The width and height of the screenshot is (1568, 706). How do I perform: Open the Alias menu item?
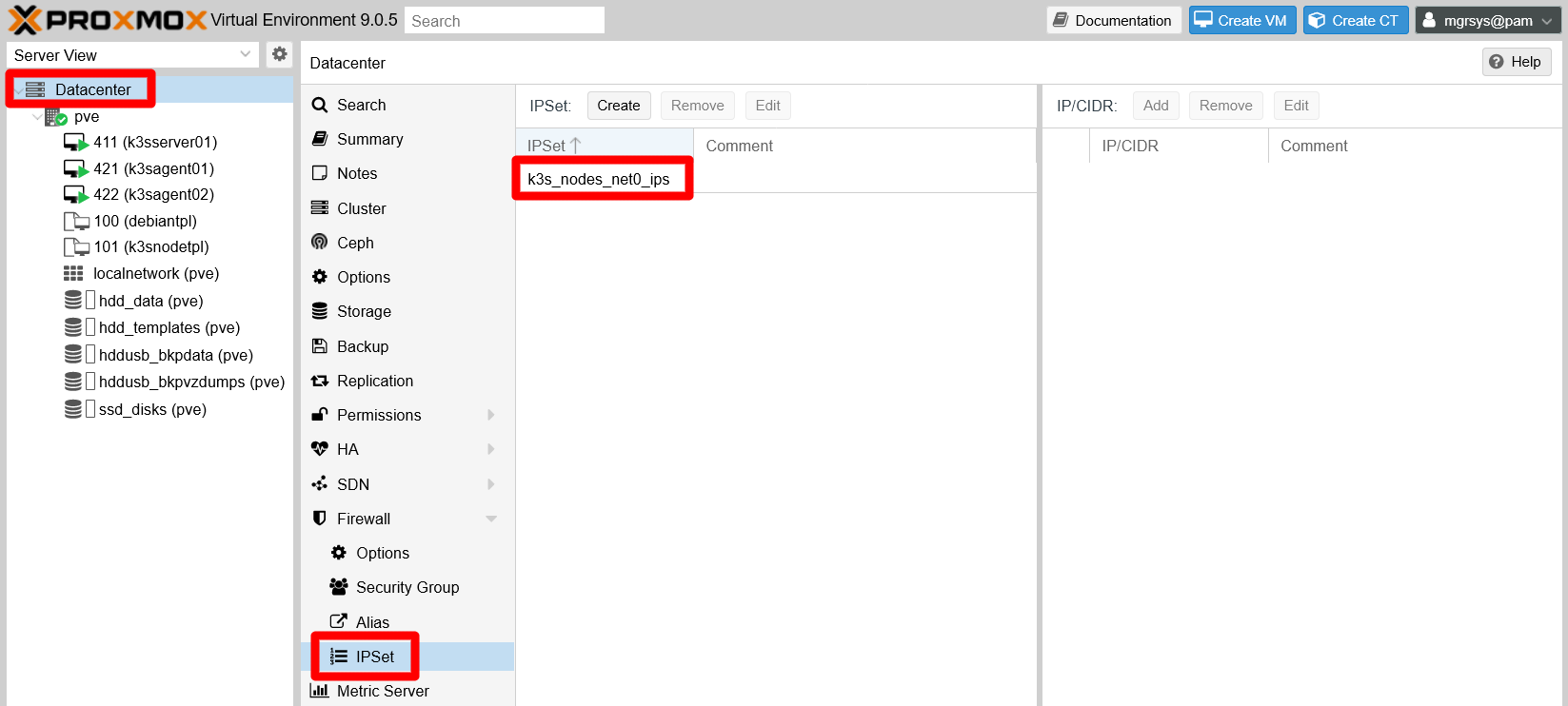pyautogui.click(x=407, y=622)
